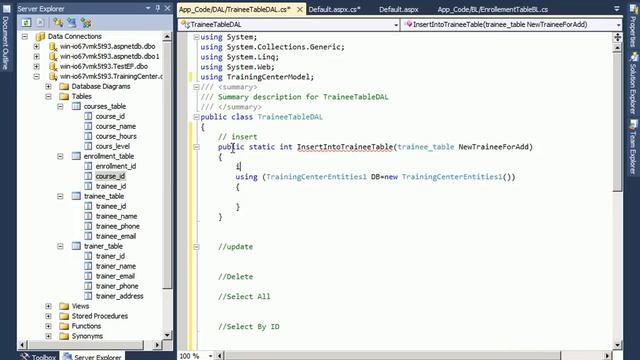640x360 pixels.
Task: Click the Connect to Server toolbar icon
Action: pyautogui.click(x=72, y=22)
